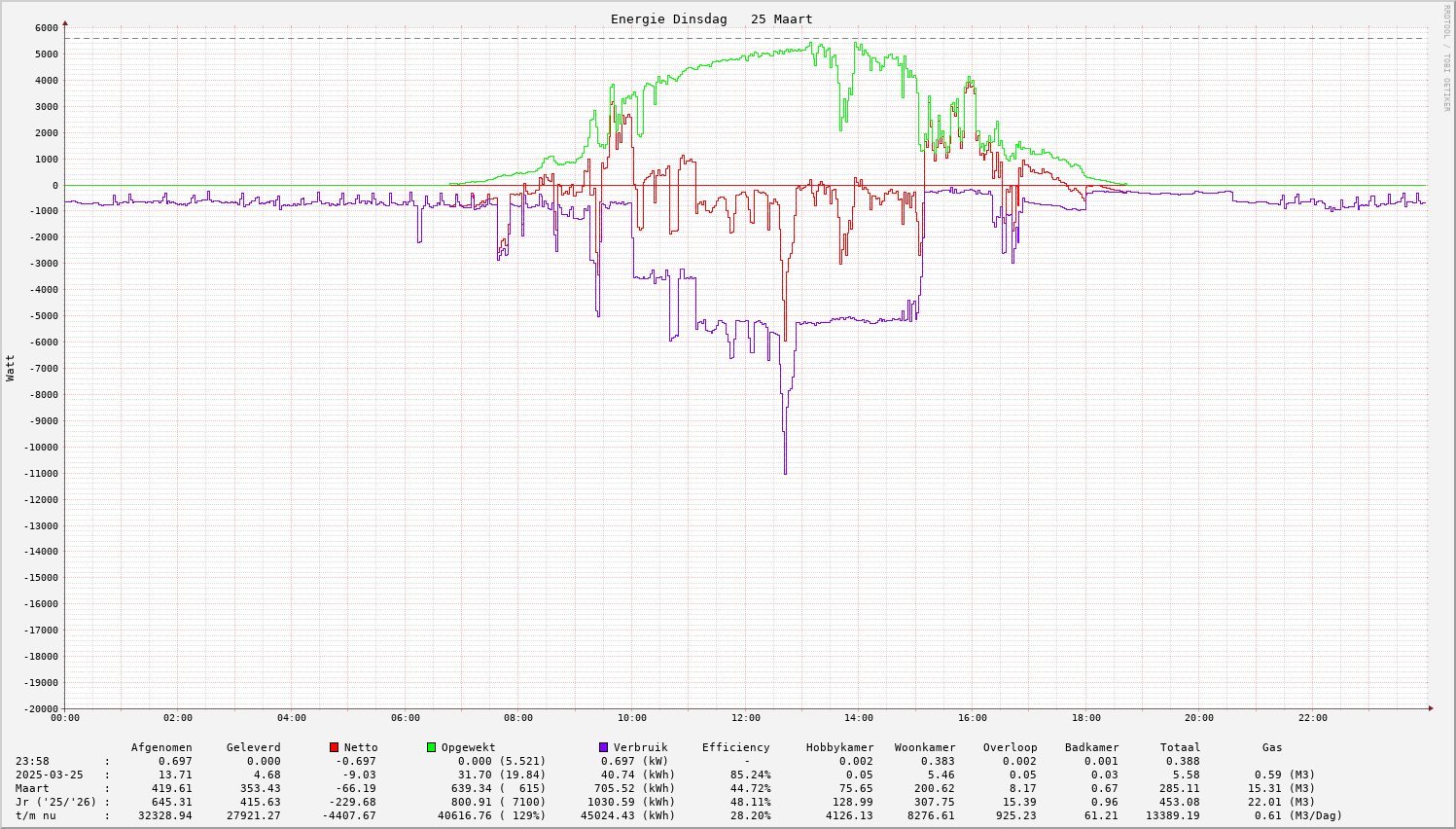Click the t/m nu row label
The width and height of the screenshot is (1456, 829).
pyautogui.click(x=36, y=815)
